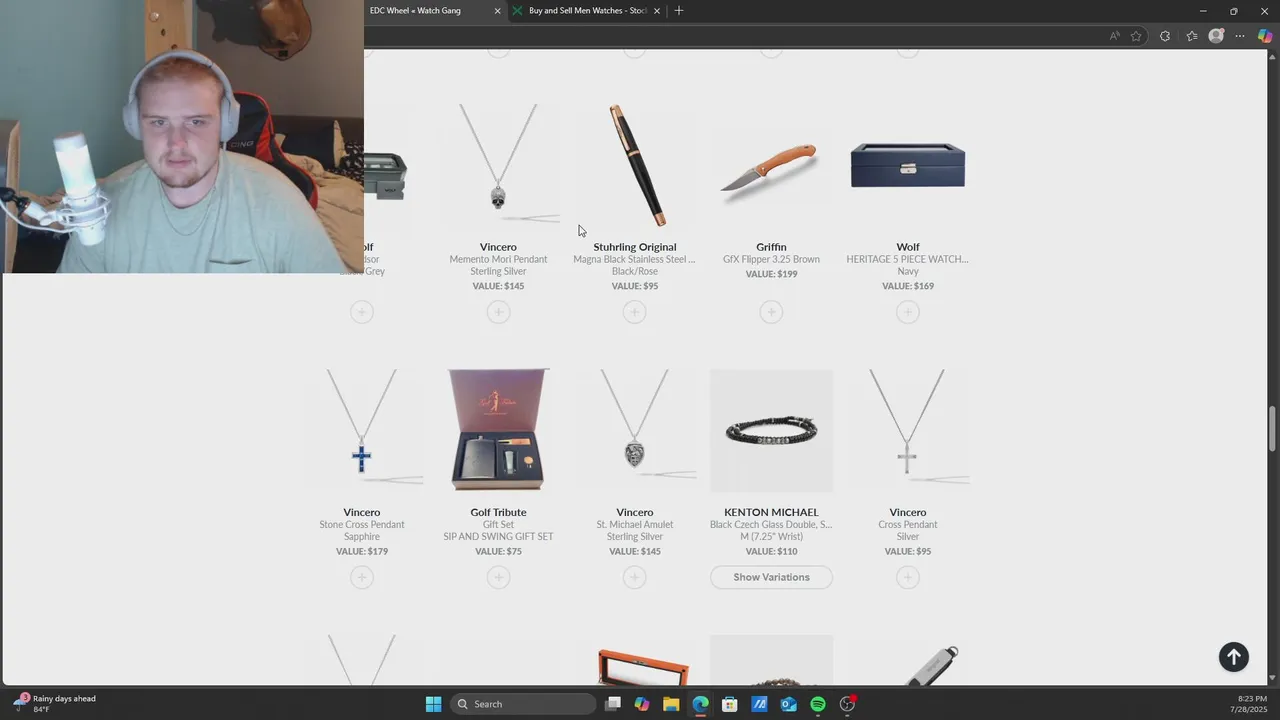The height and width of the screenshot is (720, 1280).
Task: Launch Copilot from the taskbar
Action: [x=642, y=704]
